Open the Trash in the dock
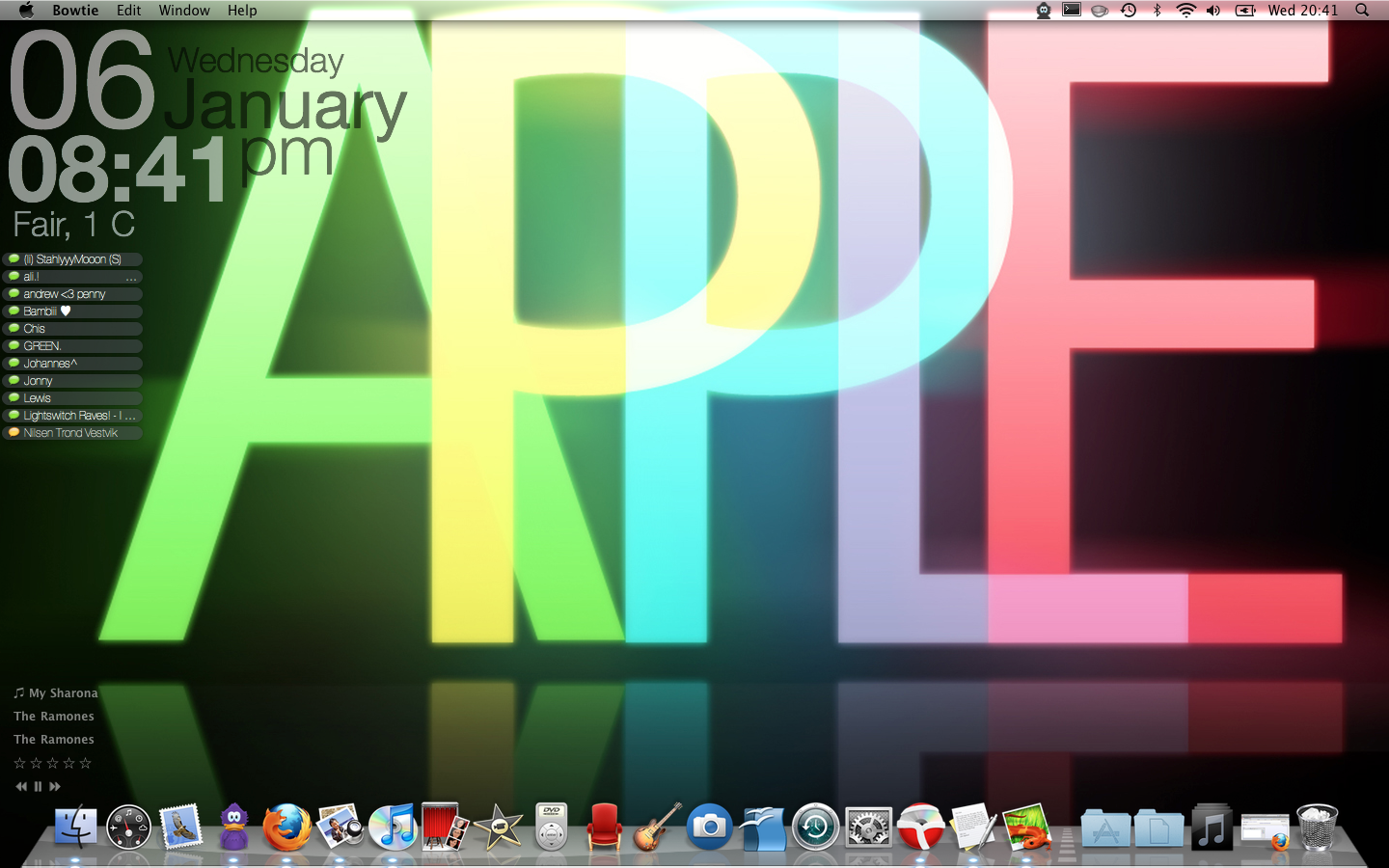The height and width of the screenshot is (868, 1389). pos(1318,827)
